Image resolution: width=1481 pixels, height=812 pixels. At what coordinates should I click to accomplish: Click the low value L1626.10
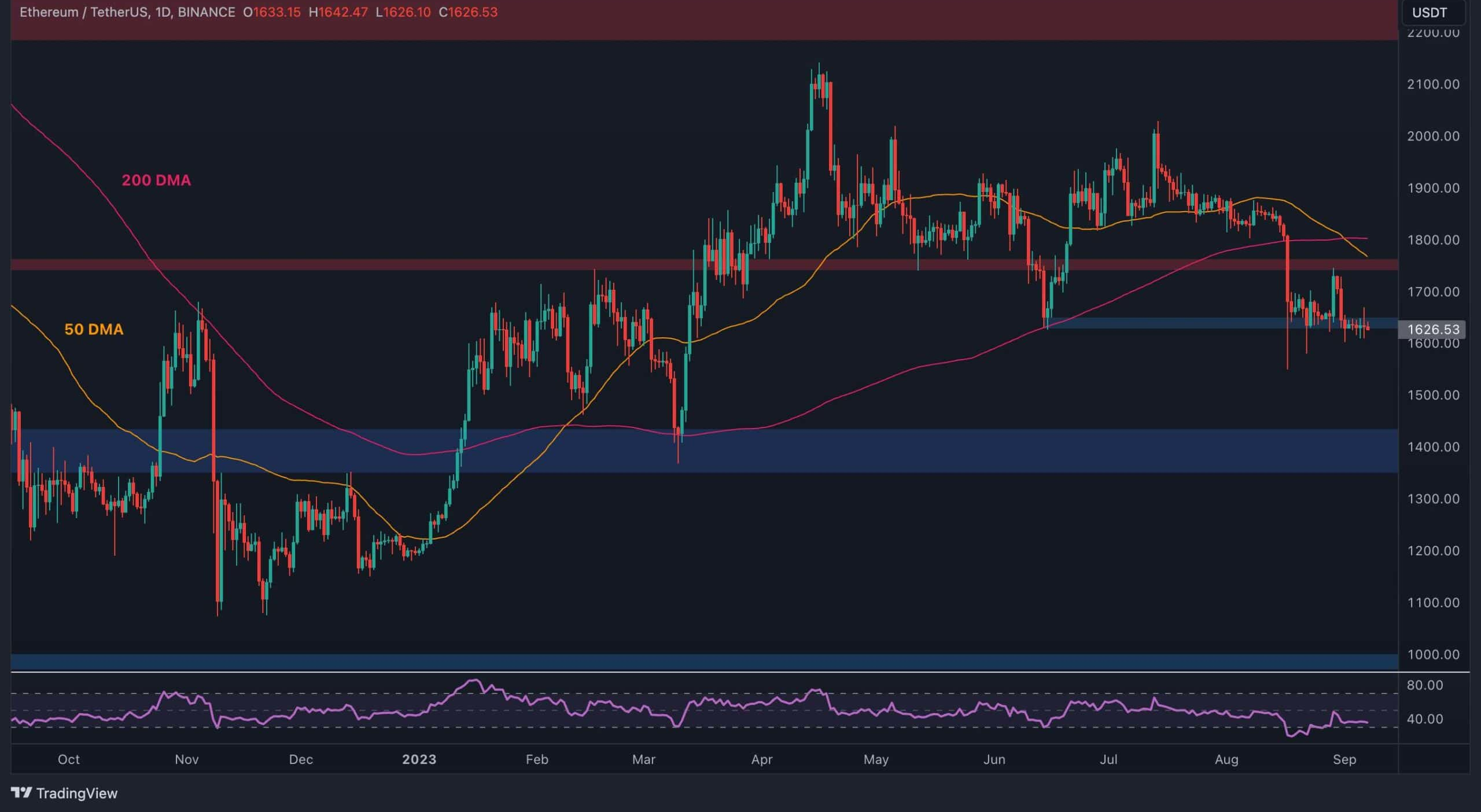tap(403, 12)
